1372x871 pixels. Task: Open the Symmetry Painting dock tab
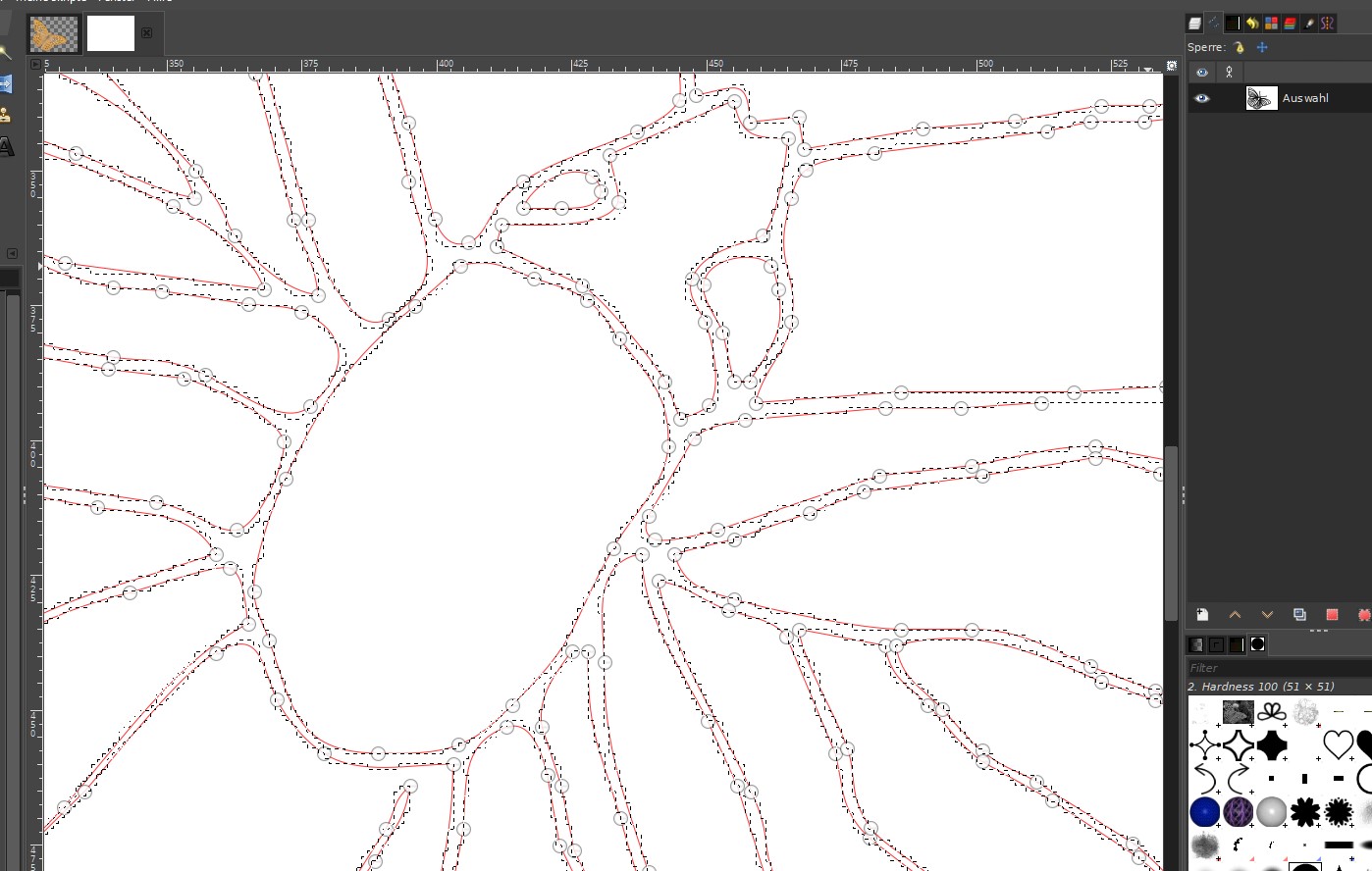tap(1328, 24)
